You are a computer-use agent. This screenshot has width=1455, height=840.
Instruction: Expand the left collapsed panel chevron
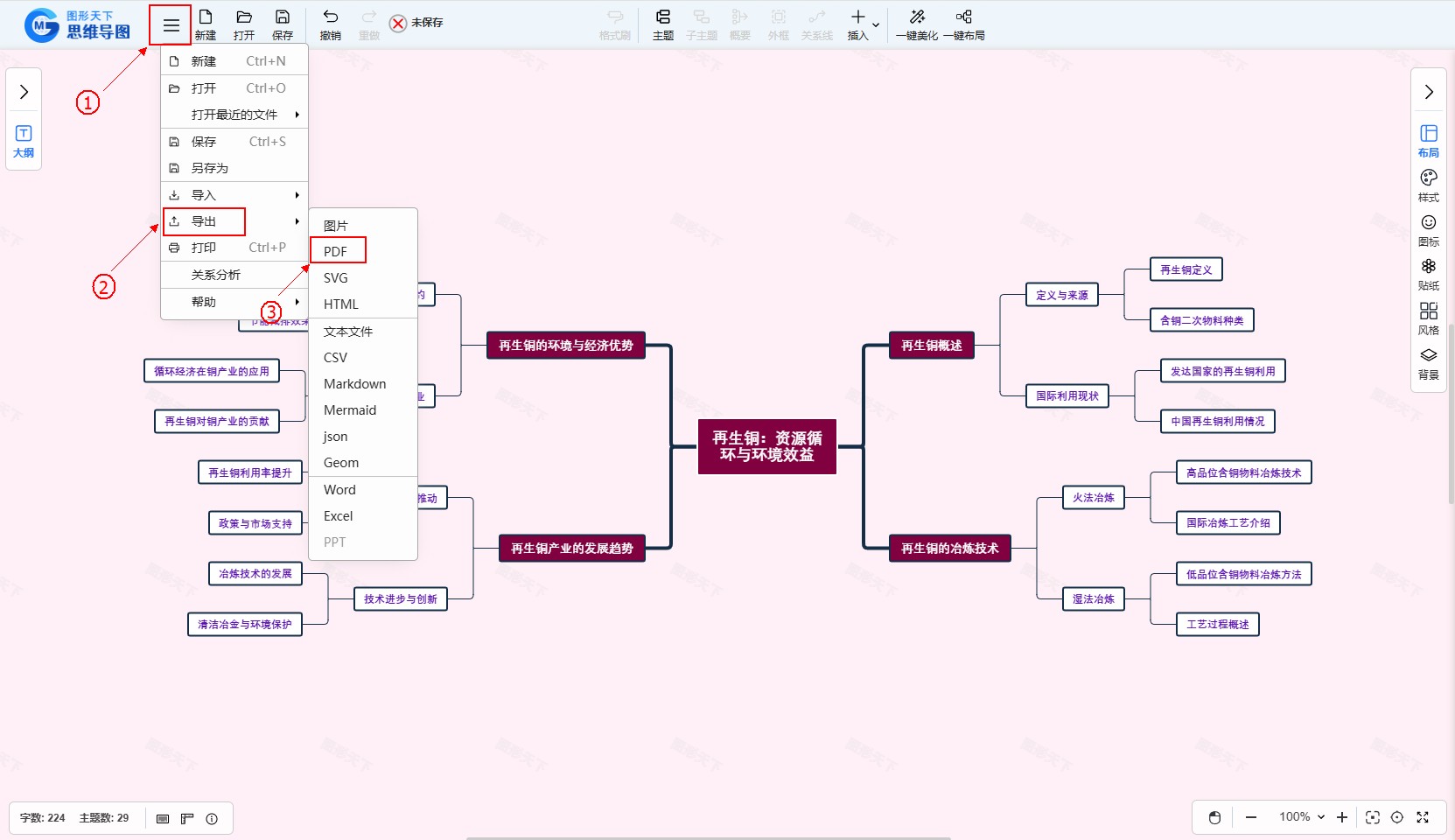pos(24,92)
